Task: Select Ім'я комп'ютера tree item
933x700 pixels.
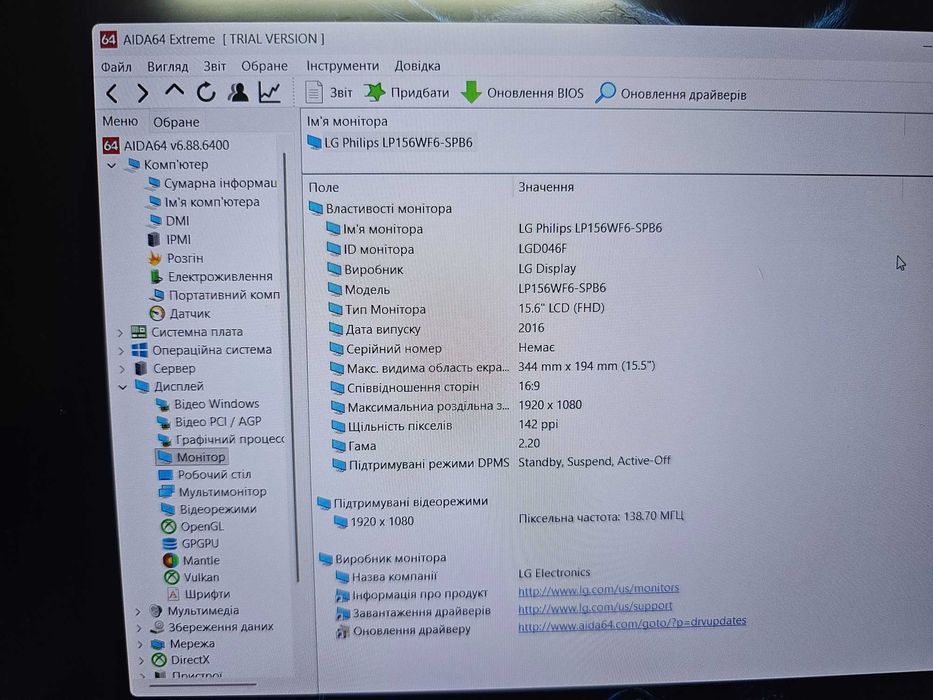Action: [203, 202]
